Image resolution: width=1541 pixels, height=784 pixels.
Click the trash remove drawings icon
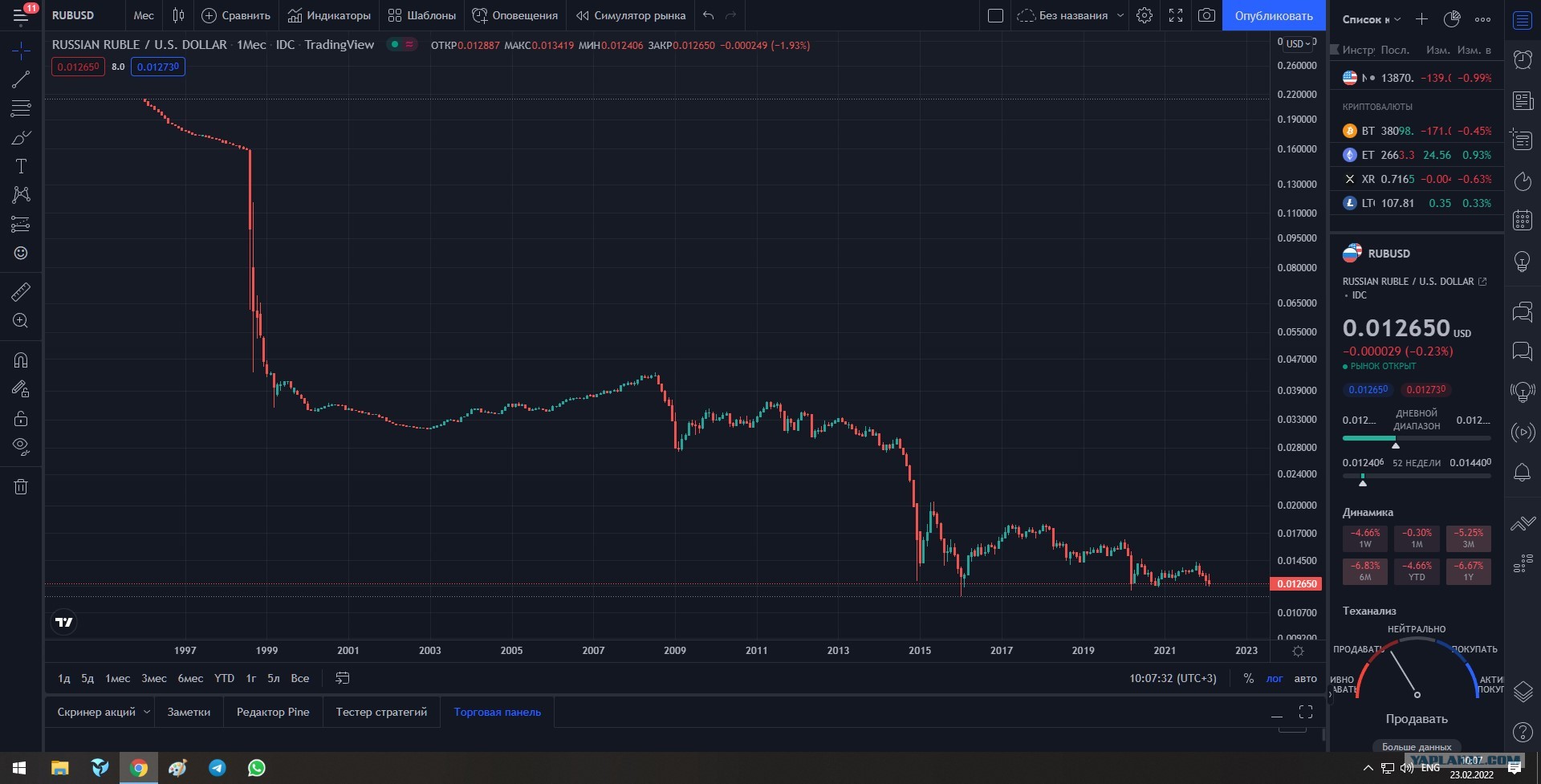pos(21,486)
